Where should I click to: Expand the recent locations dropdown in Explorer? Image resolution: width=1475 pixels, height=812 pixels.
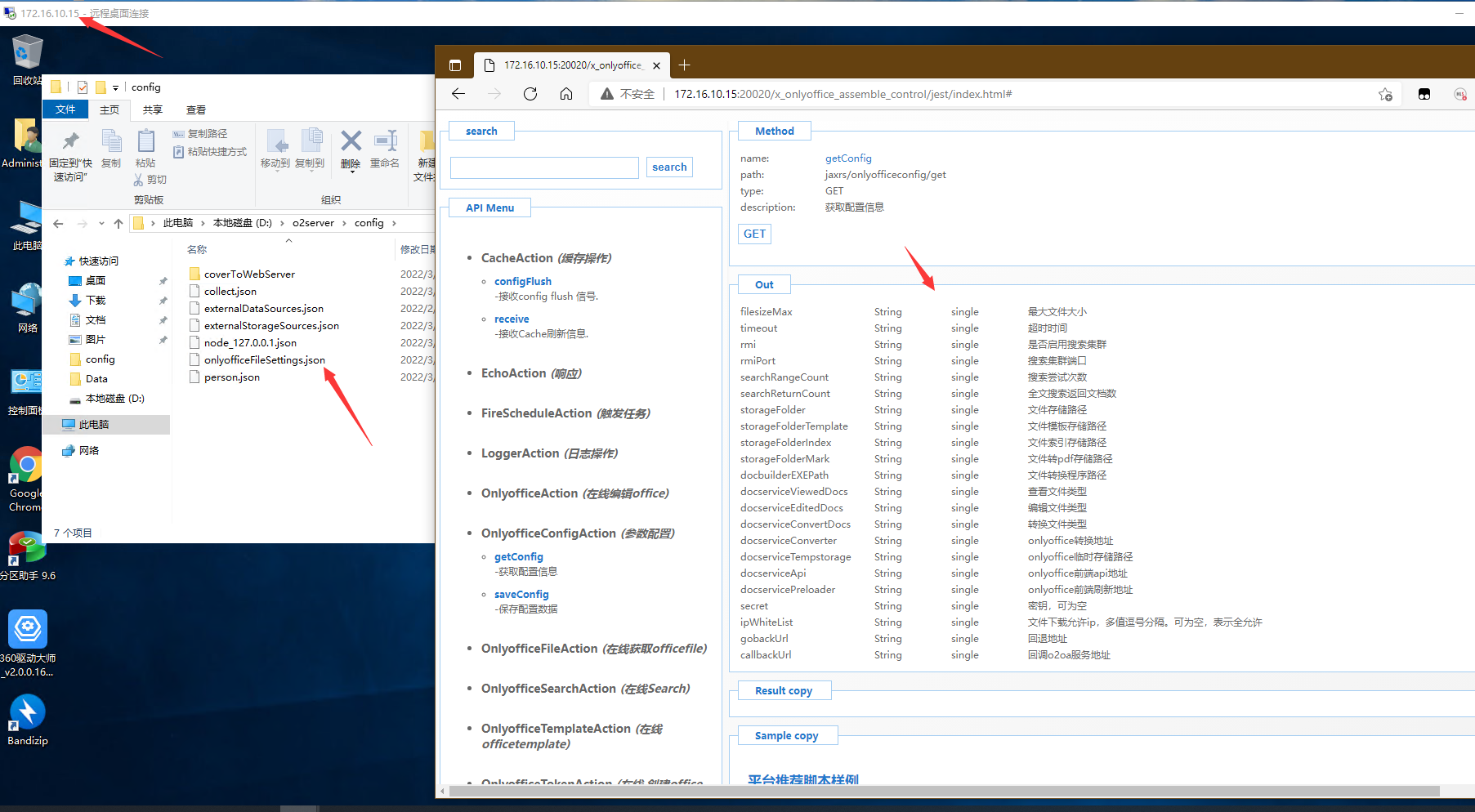click(x=101, y=223)
